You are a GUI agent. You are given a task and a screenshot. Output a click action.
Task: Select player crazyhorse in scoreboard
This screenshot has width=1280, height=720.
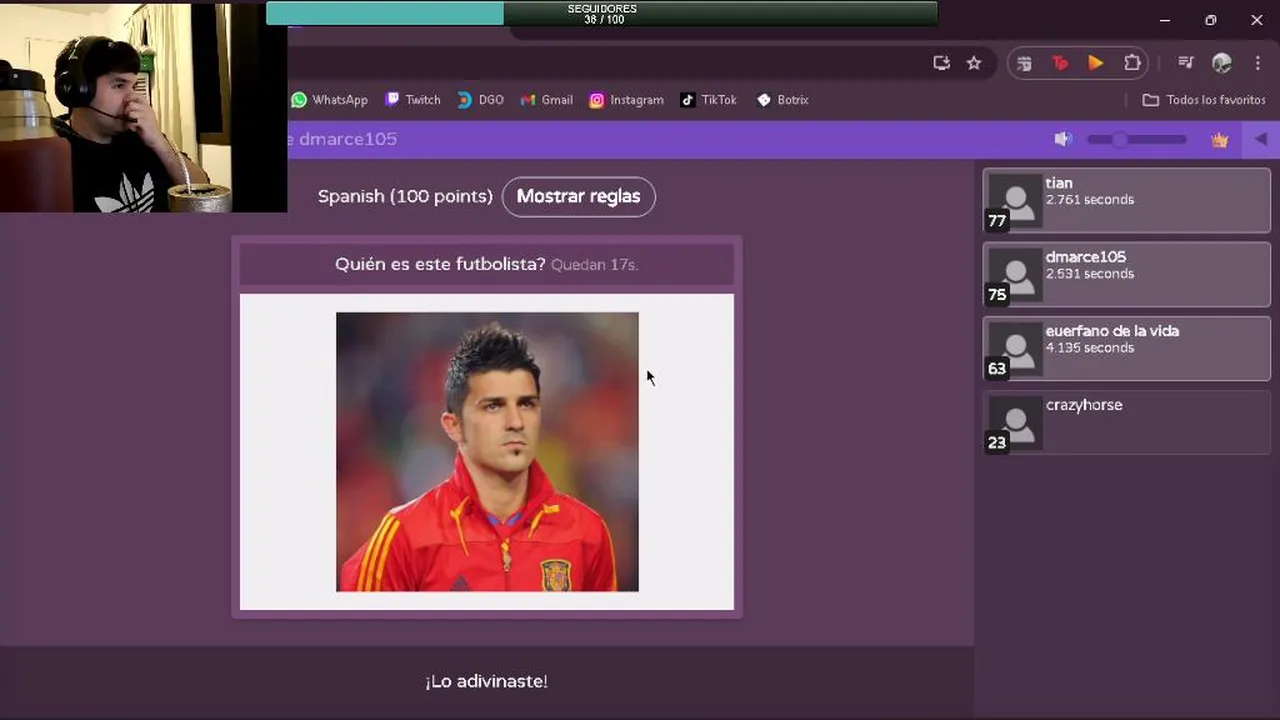click(x=1127, y=422)
